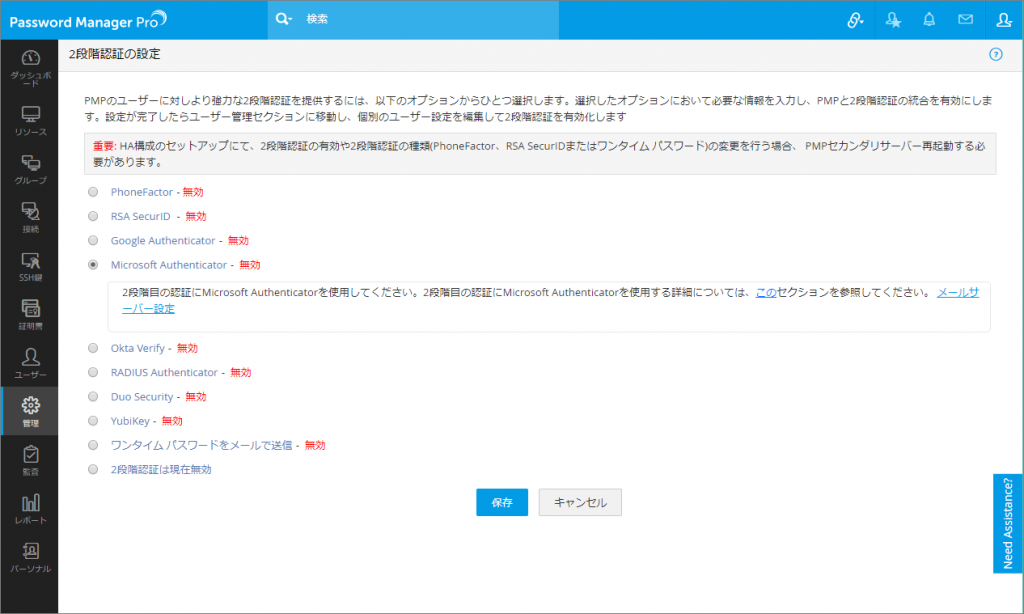This screenshot has height=614, width=1024.
Task: Open the SSH keys (SSH鍵) sidebar icon
Action: 29,265
